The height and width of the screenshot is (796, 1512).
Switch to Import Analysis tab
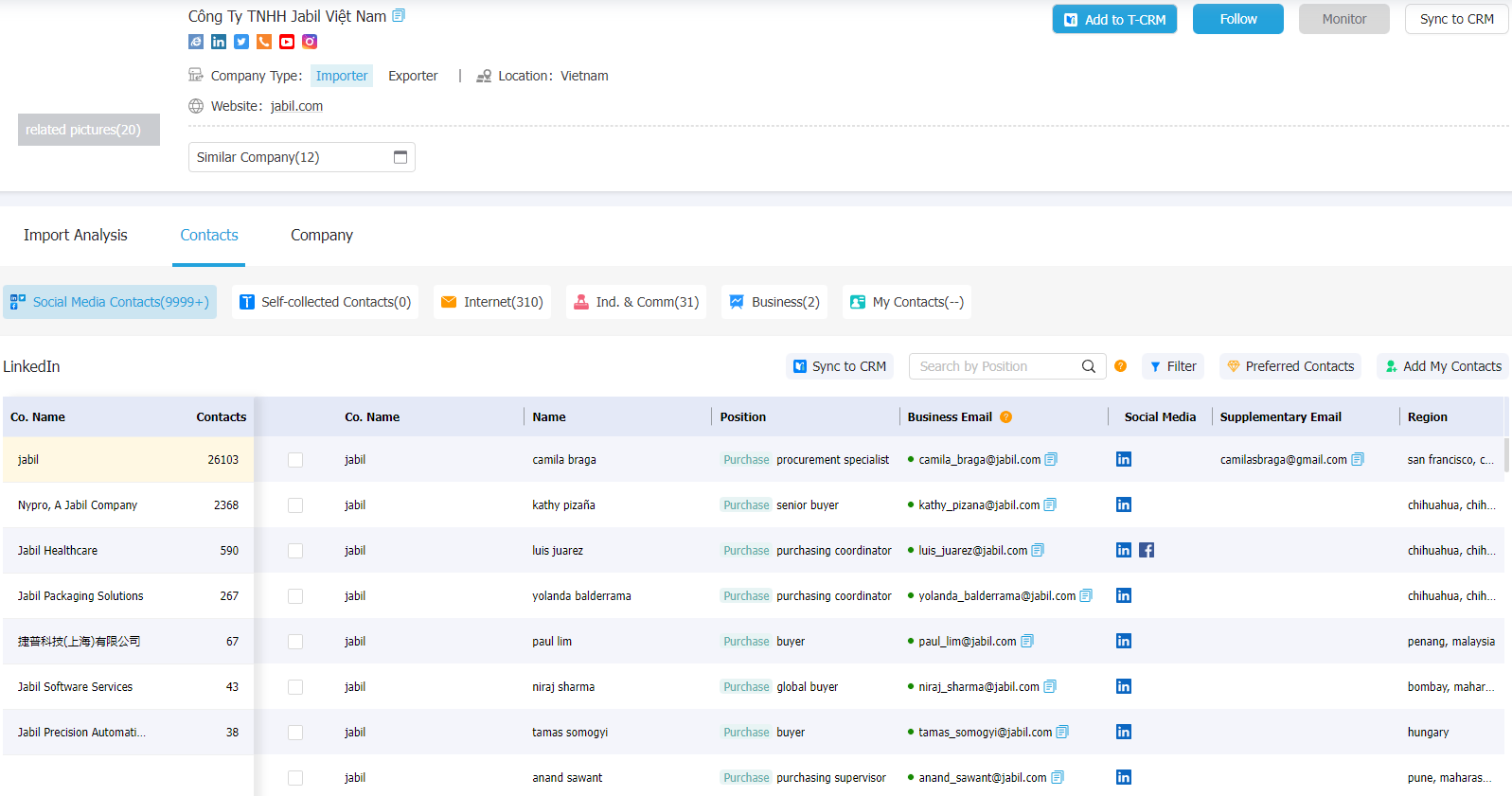(76, 236)
